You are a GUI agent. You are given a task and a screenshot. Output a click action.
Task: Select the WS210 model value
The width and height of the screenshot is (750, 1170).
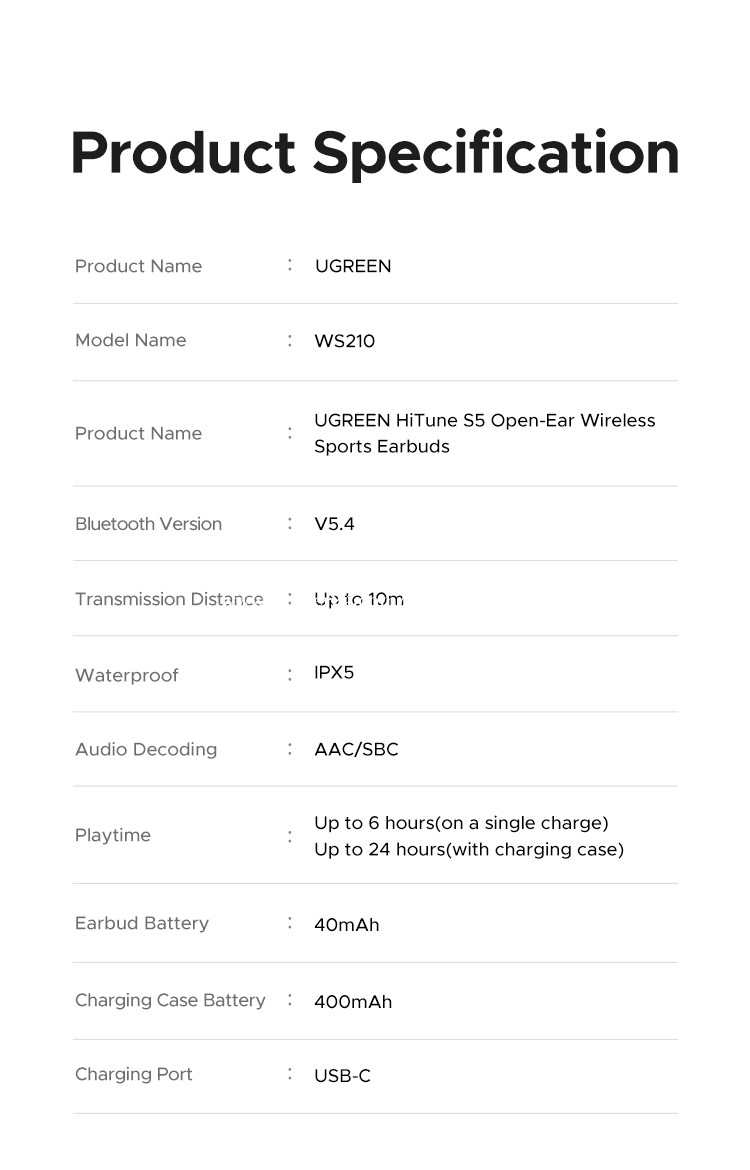click(x=344, y=341)
